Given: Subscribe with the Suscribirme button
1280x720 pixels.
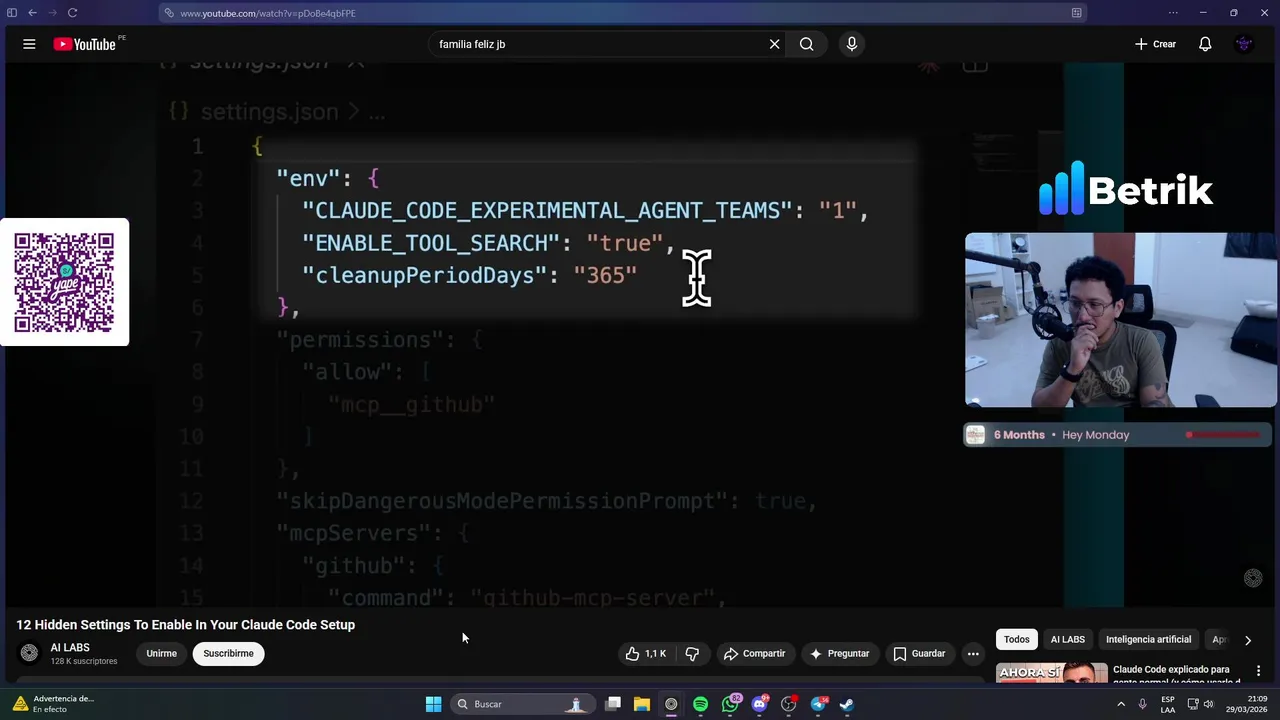Looking at the screenshot, I should point(228,653).
